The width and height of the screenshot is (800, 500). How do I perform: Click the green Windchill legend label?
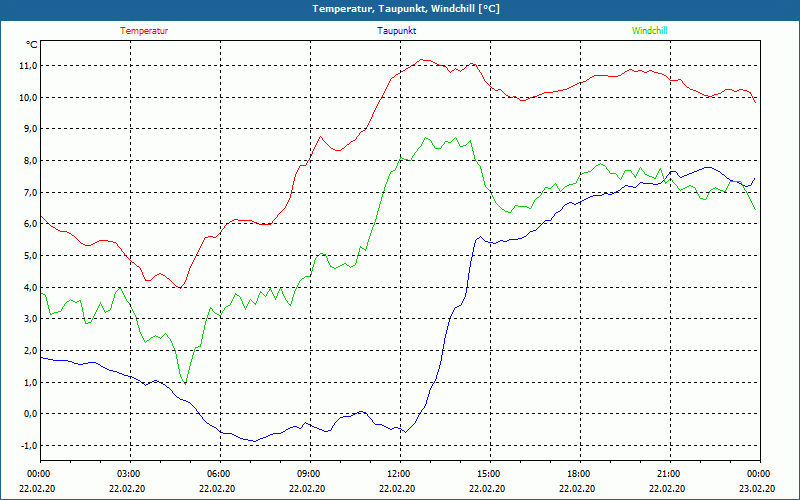tap(649, 31)
